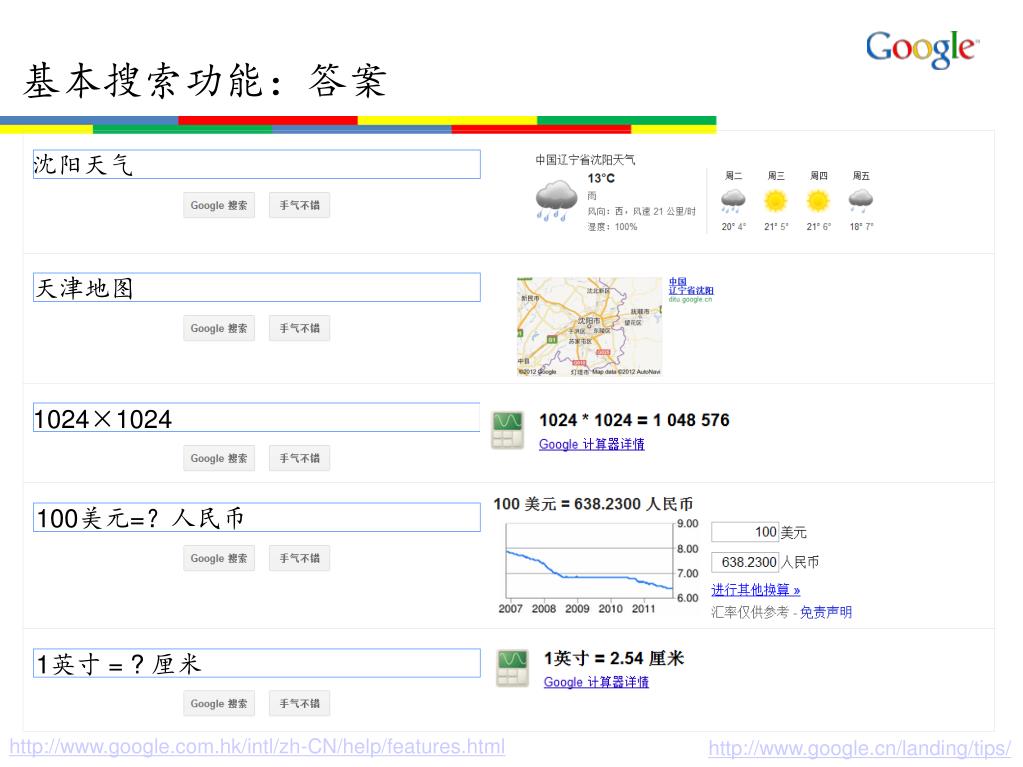The width and height of the screenshot is (1023, 767).
Task: Click Google 搜索 under the 天津地图 box
Action: tap(219, 329)
